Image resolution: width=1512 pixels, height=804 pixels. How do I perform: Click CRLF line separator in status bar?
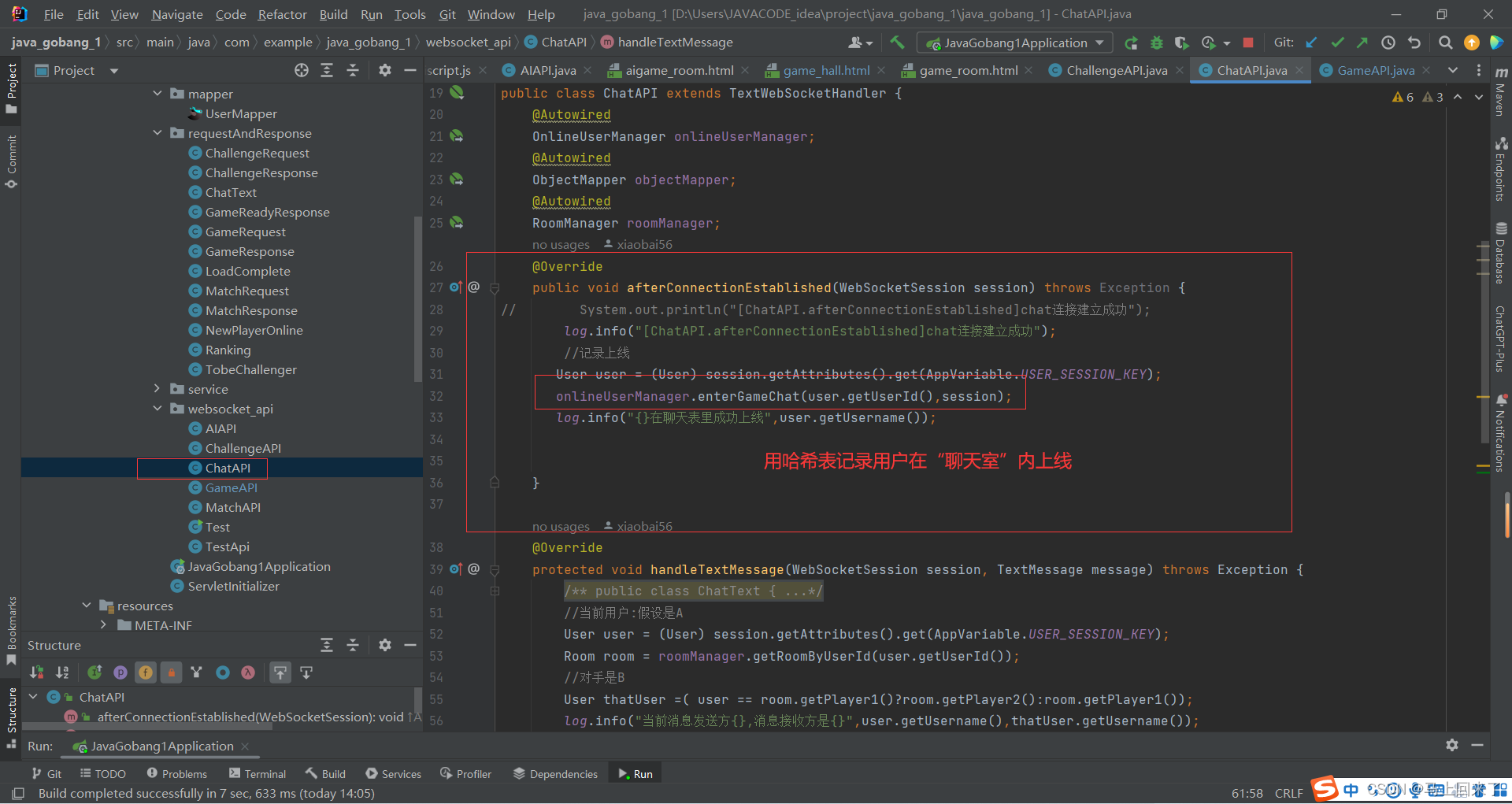[1289, 793]
